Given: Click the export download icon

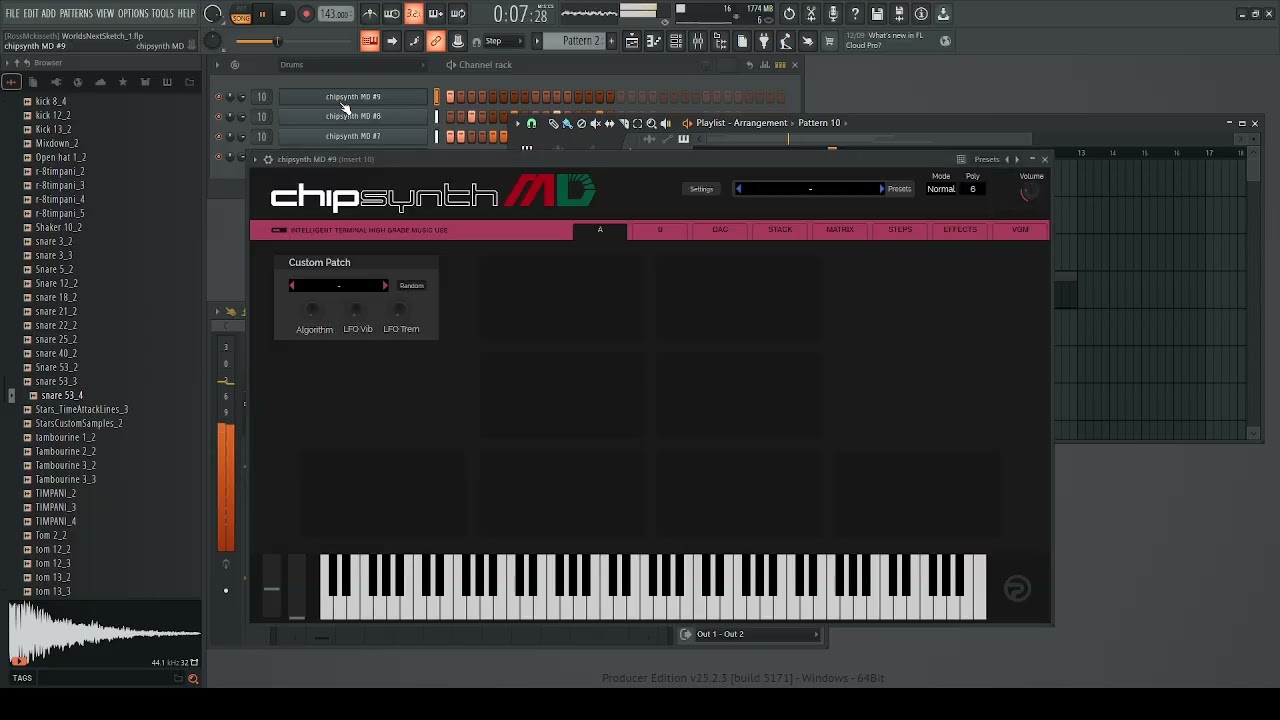Looking at the screenshot, I should click(x=943, y=14).
